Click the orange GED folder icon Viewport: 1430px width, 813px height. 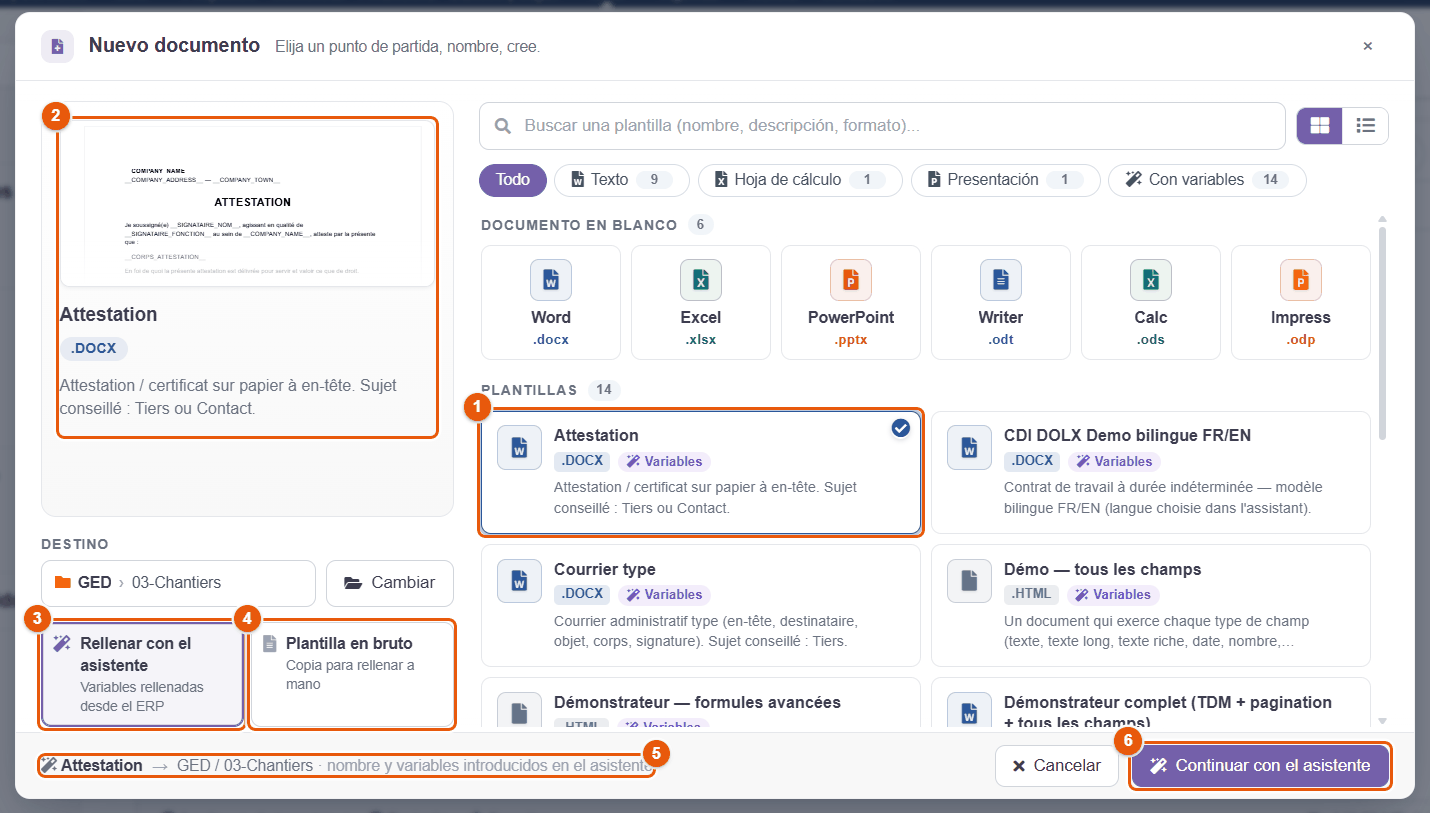[63, 582]
